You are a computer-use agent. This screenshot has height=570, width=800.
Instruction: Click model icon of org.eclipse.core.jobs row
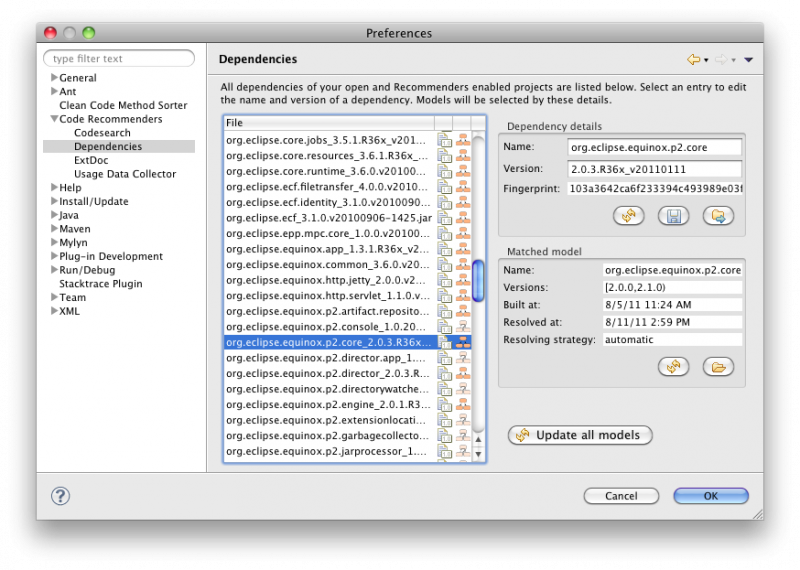[463, 140]
